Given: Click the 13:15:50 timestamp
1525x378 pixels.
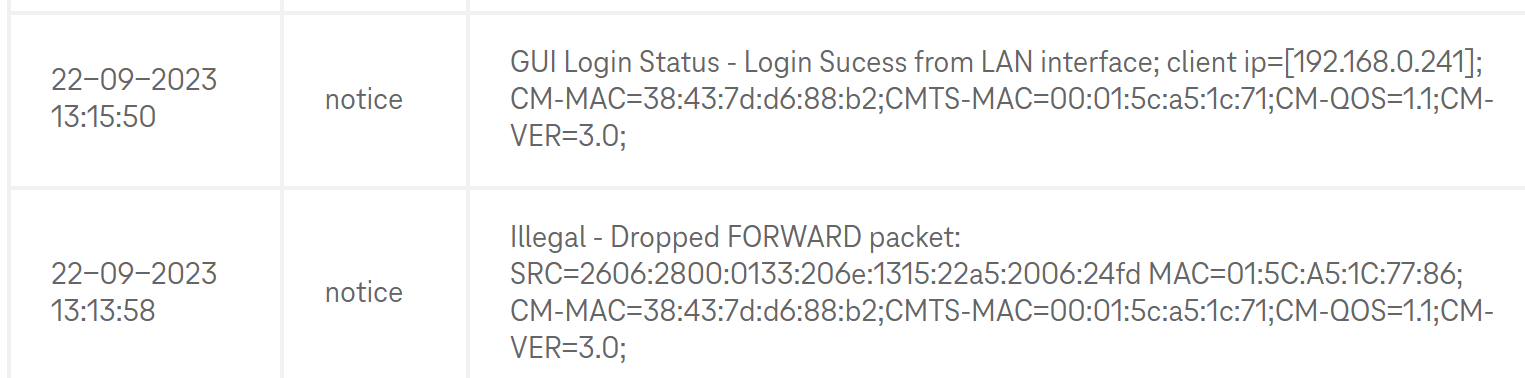Looking at the screenshot, I should pos(104,118).
